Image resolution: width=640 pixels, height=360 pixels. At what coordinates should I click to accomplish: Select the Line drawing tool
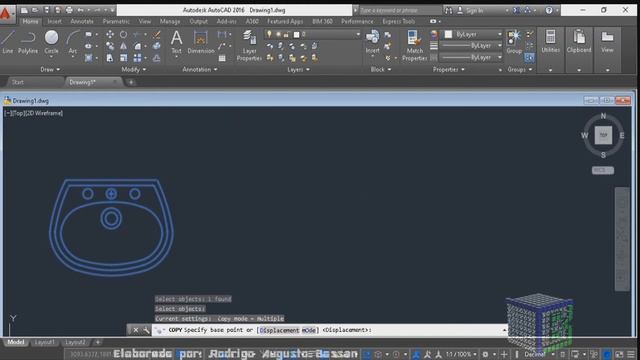point(7,42)
